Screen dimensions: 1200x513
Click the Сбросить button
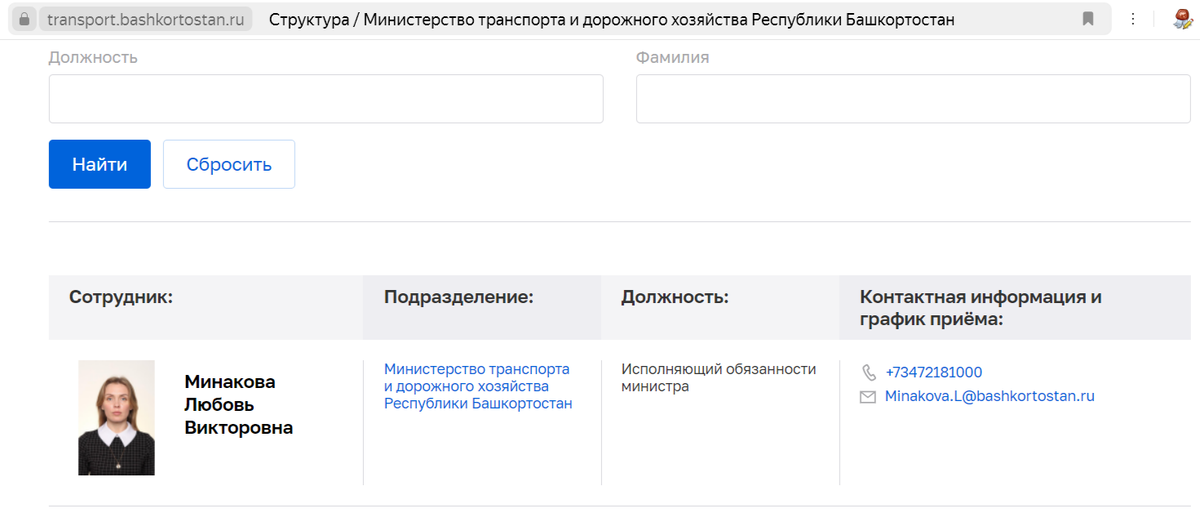[x=229, y=164]
